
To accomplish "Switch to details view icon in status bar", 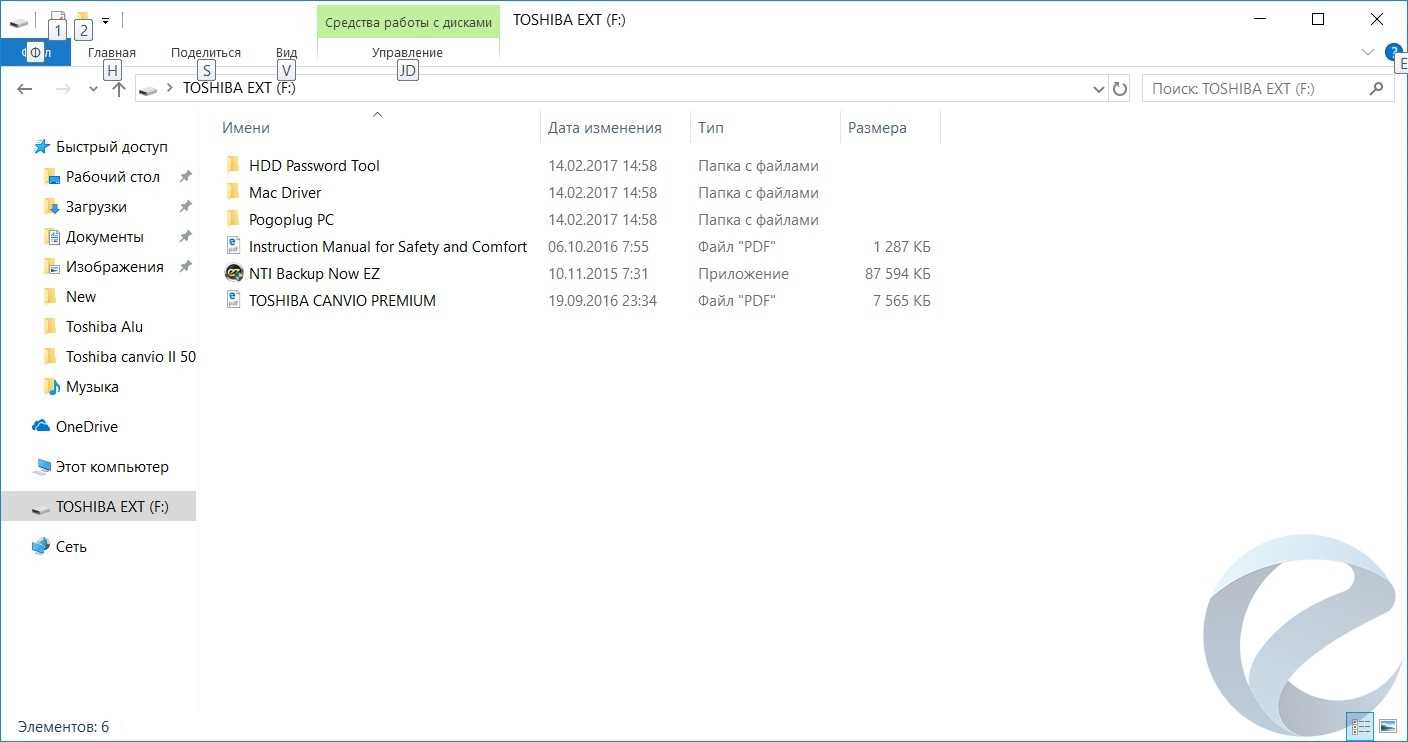I will (x=1360, y=726).
